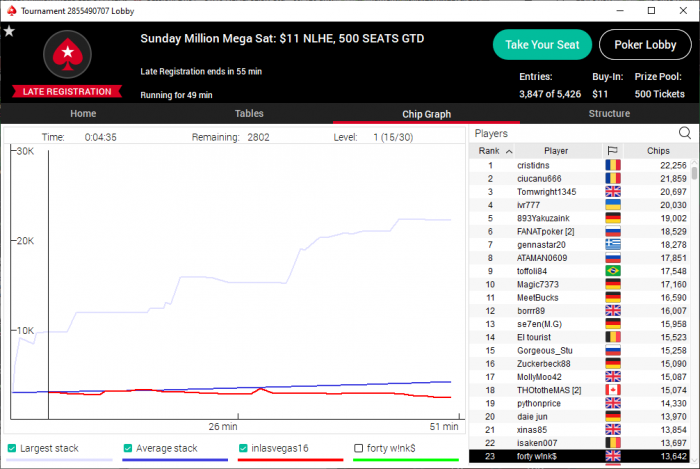Sort by the Chips column header
Viewport: 700px width, 469px height.
[658, 151]
